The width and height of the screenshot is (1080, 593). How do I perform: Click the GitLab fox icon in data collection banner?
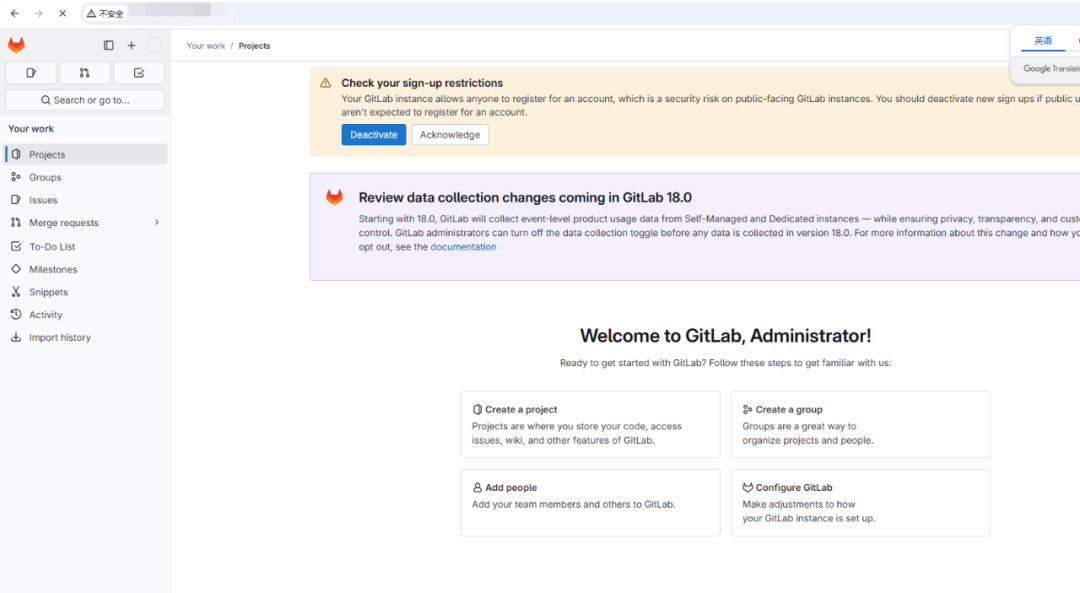coord(334,198)
